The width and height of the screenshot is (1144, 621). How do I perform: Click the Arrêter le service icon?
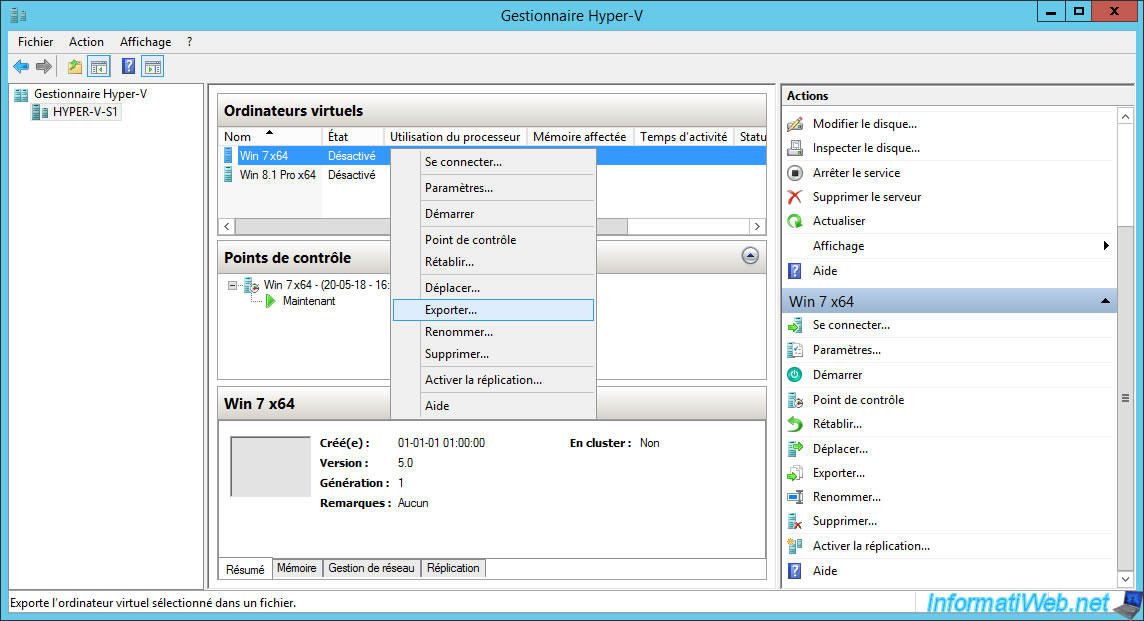[795, 173]
